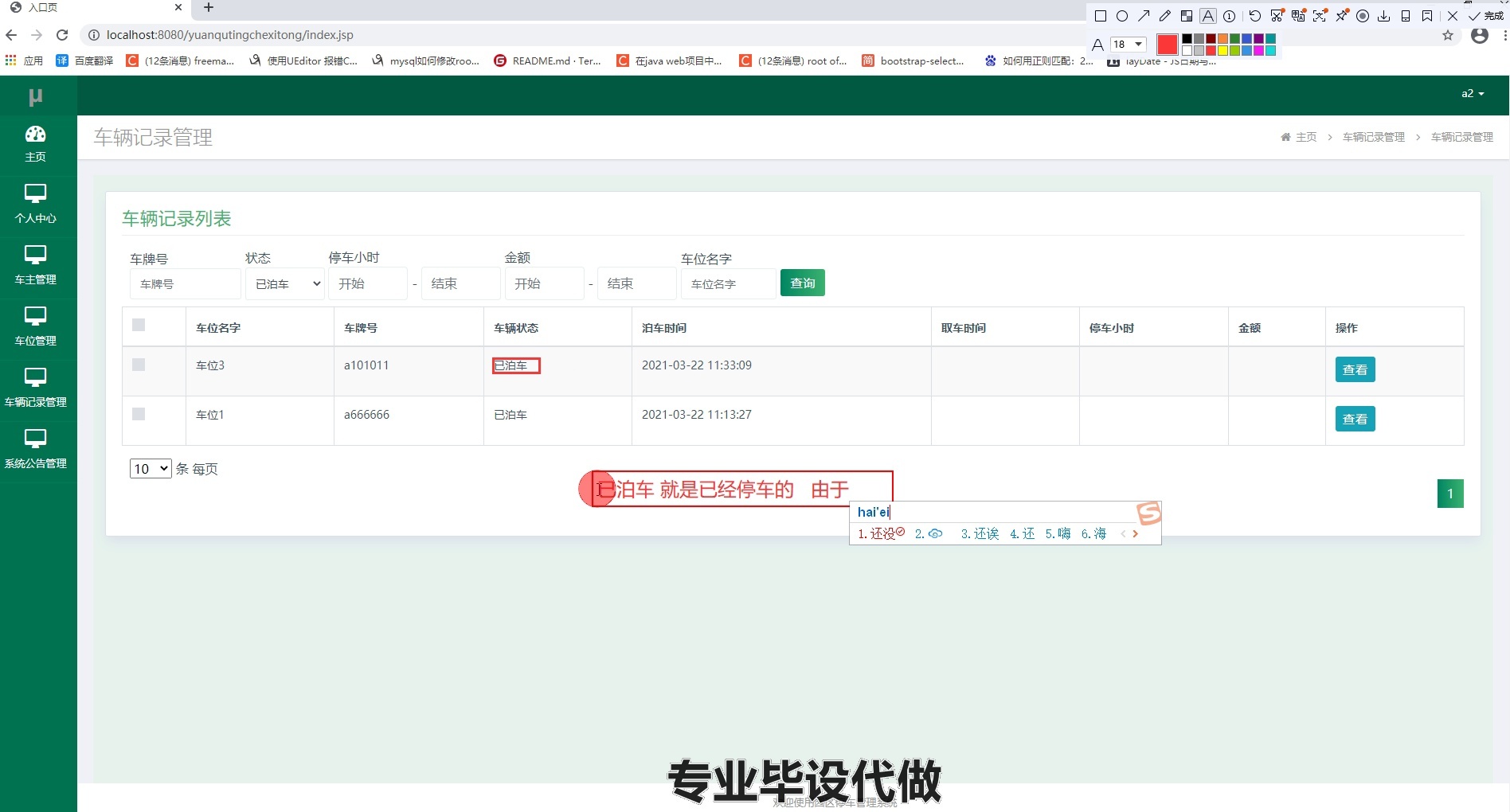Select the mosaic blur tool
The height and width of the screenshot is (812, 1510).
pyautogui.click(x=1187, y=16)
